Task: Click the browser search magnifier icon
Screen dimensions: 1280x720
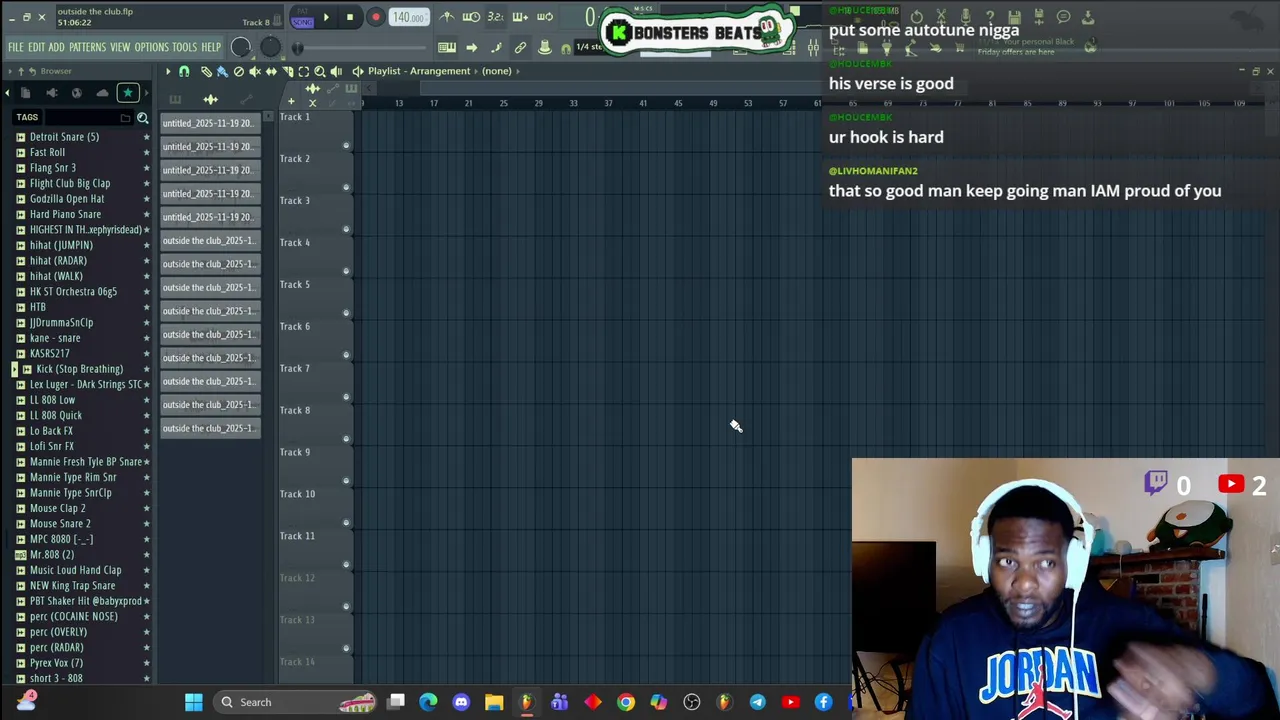Action: pyautogui.click(x=143, y=118)
